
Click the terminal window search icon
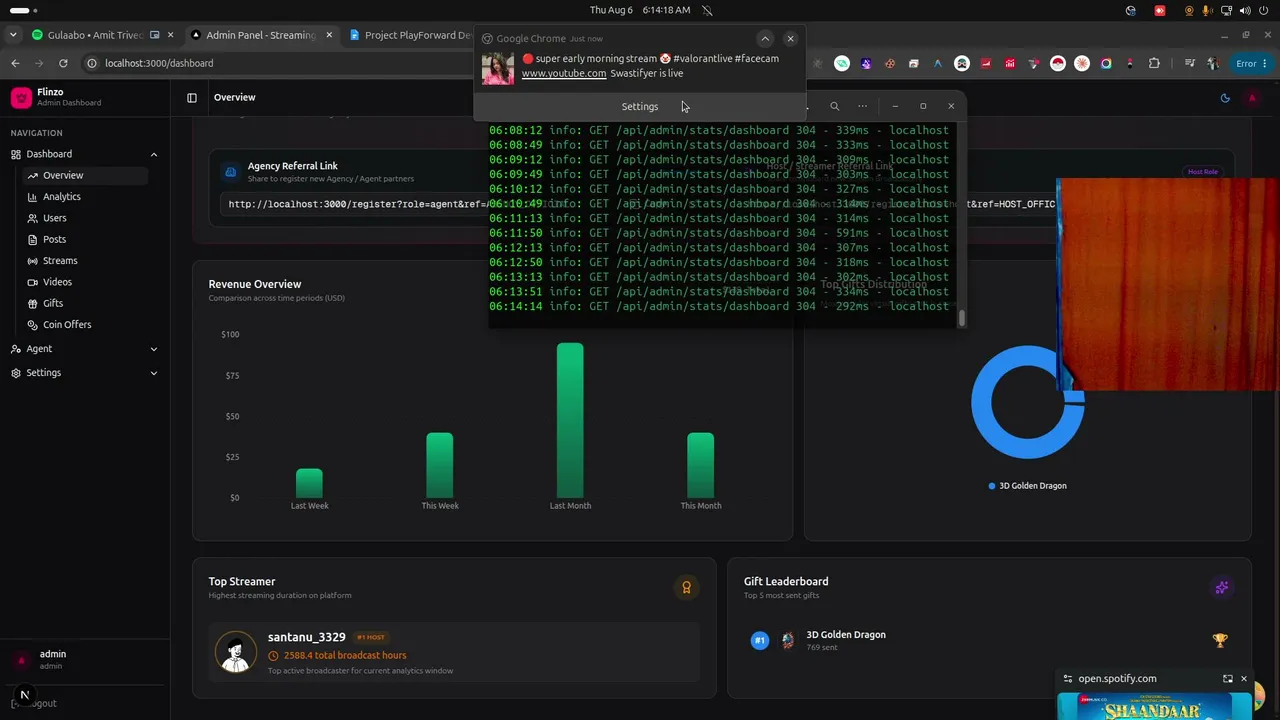[835, 106]
